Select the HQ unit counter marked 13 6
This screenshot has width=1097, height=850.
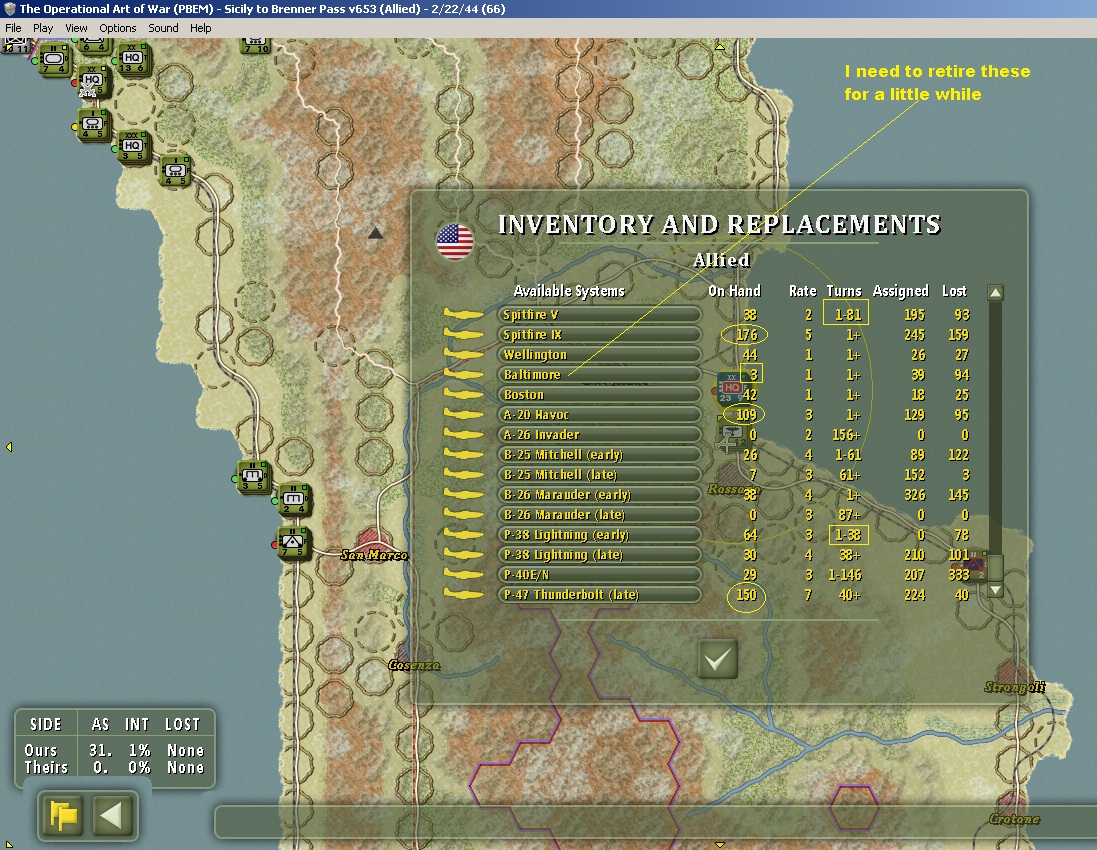[x=132, y=59]
